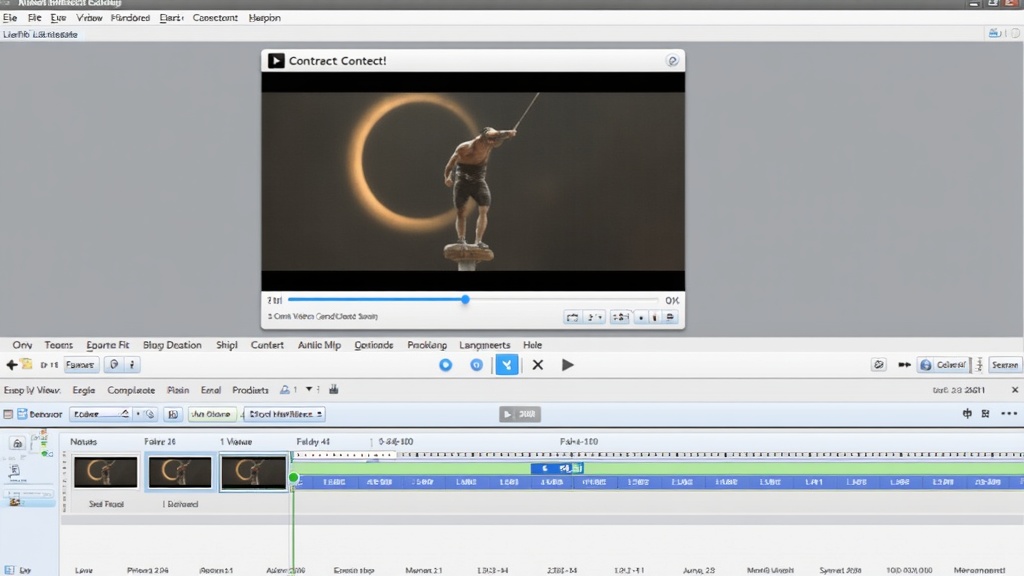Open the small down-arrow dropdown after Prodiarts
This screenshot has width=1024, height=576.
pos(309,389)
